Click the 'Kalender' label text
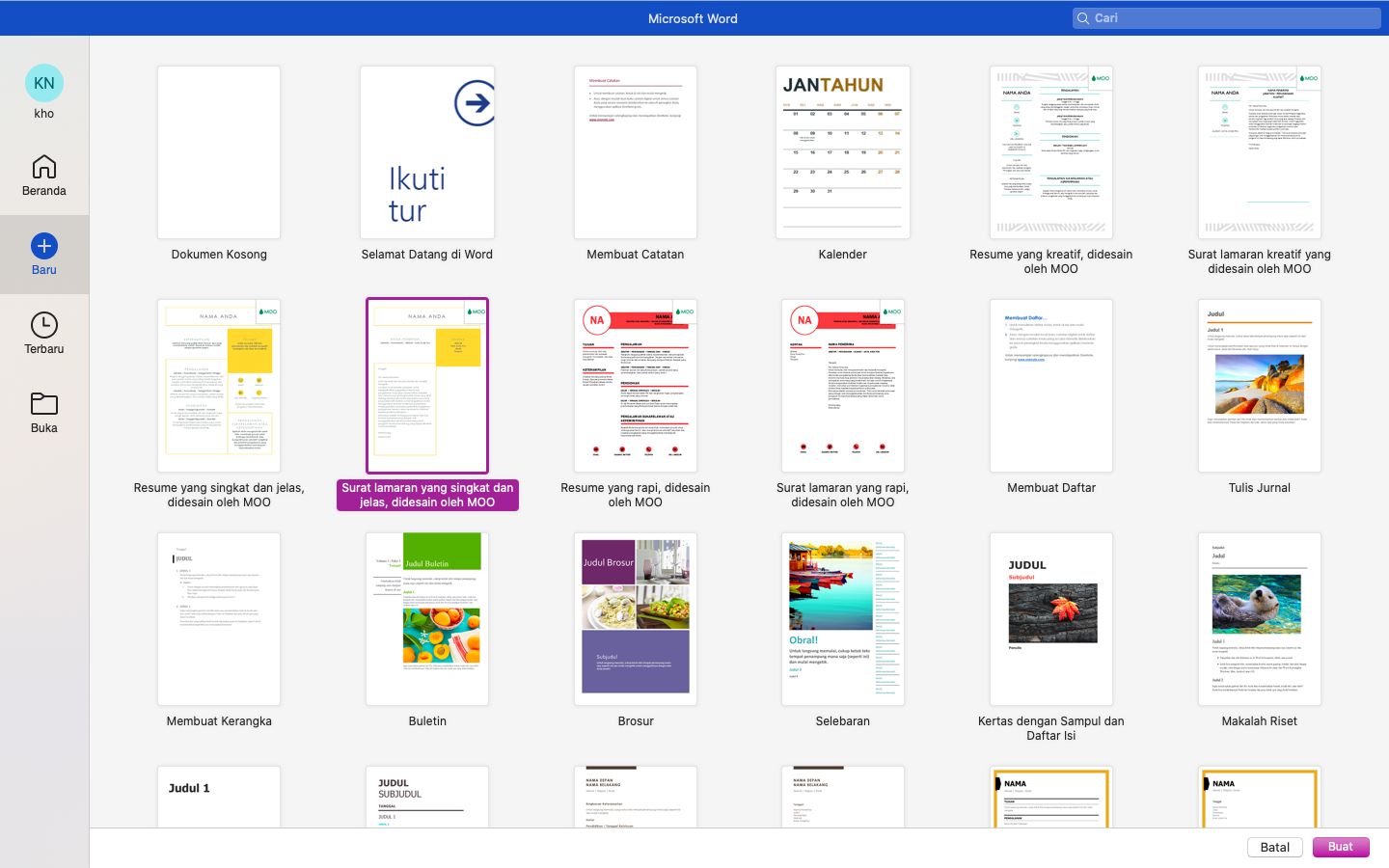 click(x=843, y=255)
